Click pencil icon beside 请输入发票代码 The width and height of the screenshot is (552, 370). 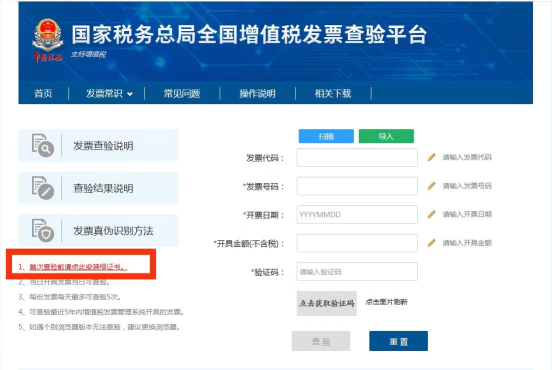coord(431,157)
